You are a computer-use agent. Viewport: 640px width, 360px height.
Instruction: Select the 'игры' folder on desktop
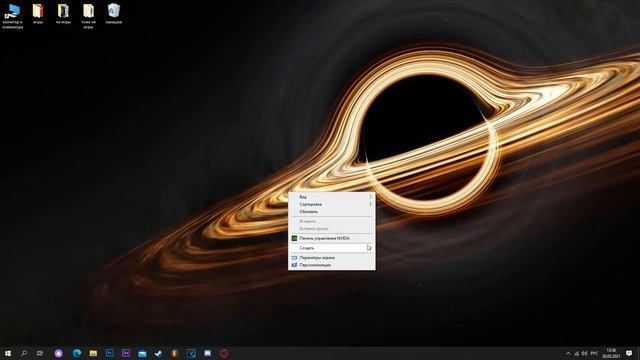(38, 14)
